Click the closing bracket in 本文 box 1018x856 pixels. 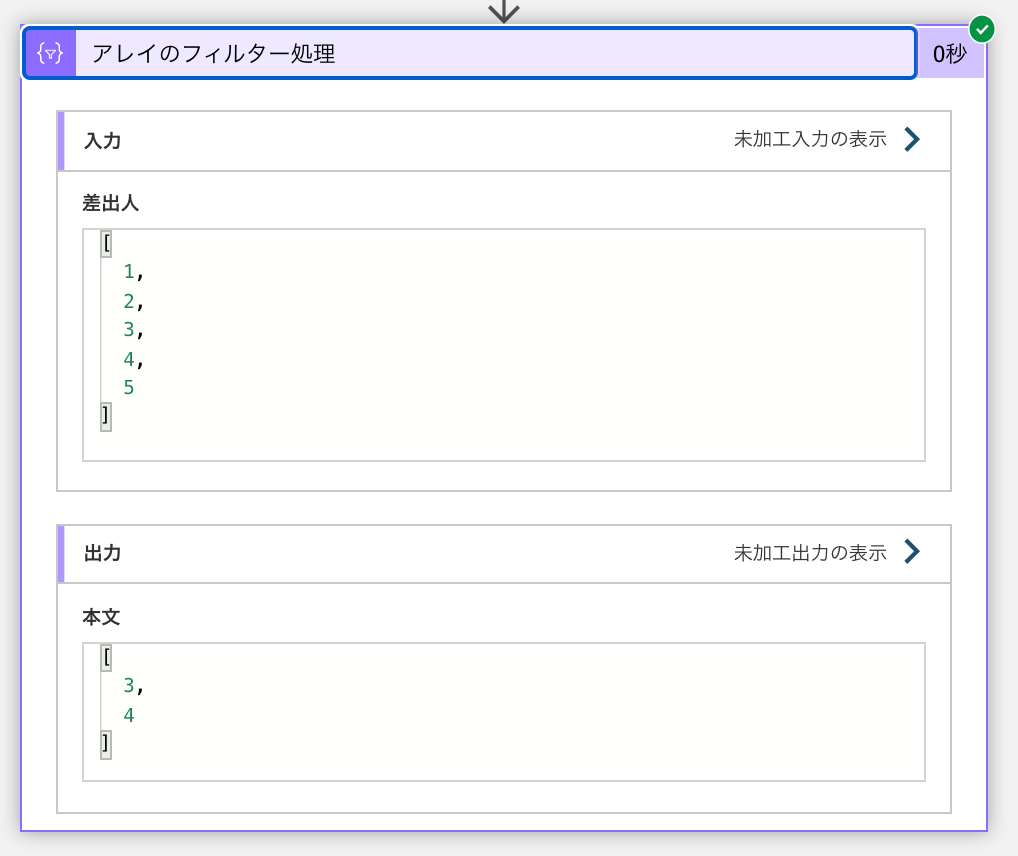[x=106, y=744]
